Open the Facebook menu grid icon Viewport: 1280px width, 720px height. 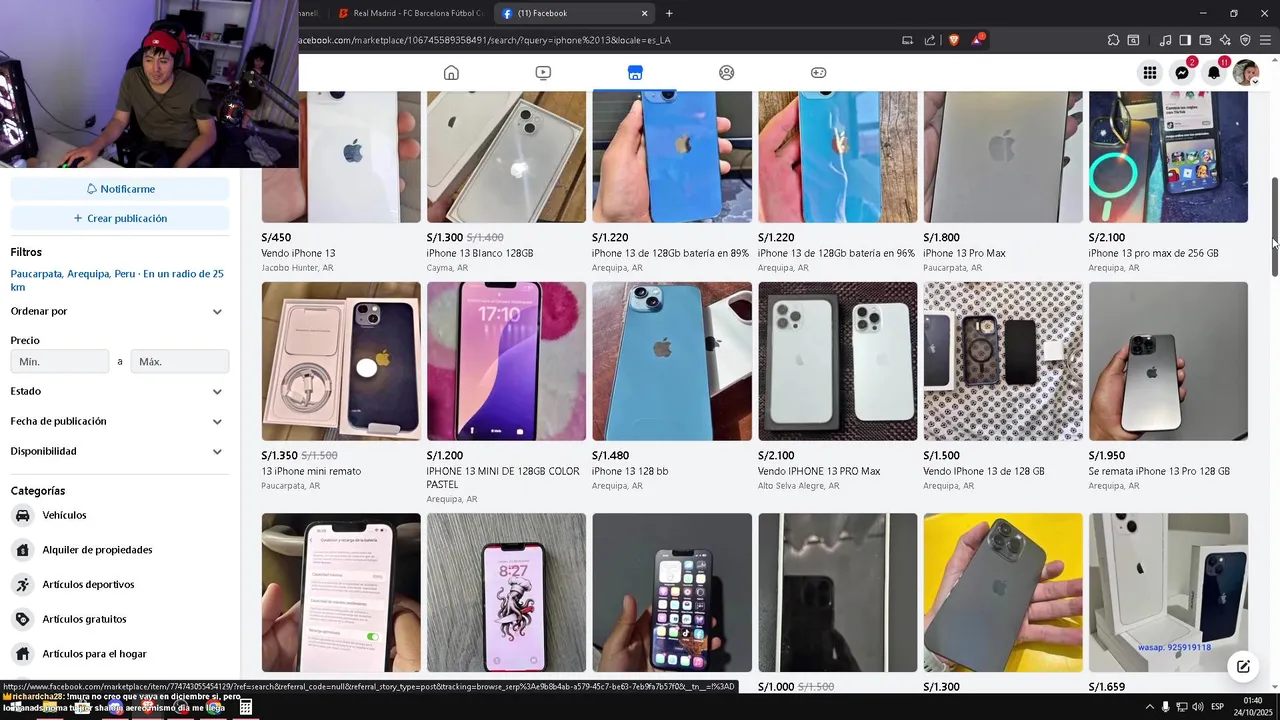click(x=1150, y=73)
